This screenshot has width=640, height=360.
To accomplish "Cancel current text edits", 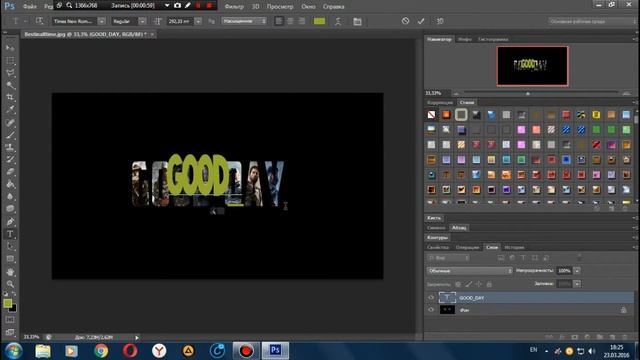I will point(405,21).
